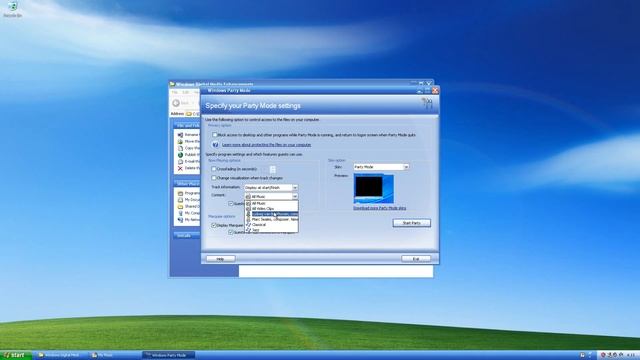Click the Start button on taskbar
This screenshot has height=360, width=640.
(x=15, y=355)
